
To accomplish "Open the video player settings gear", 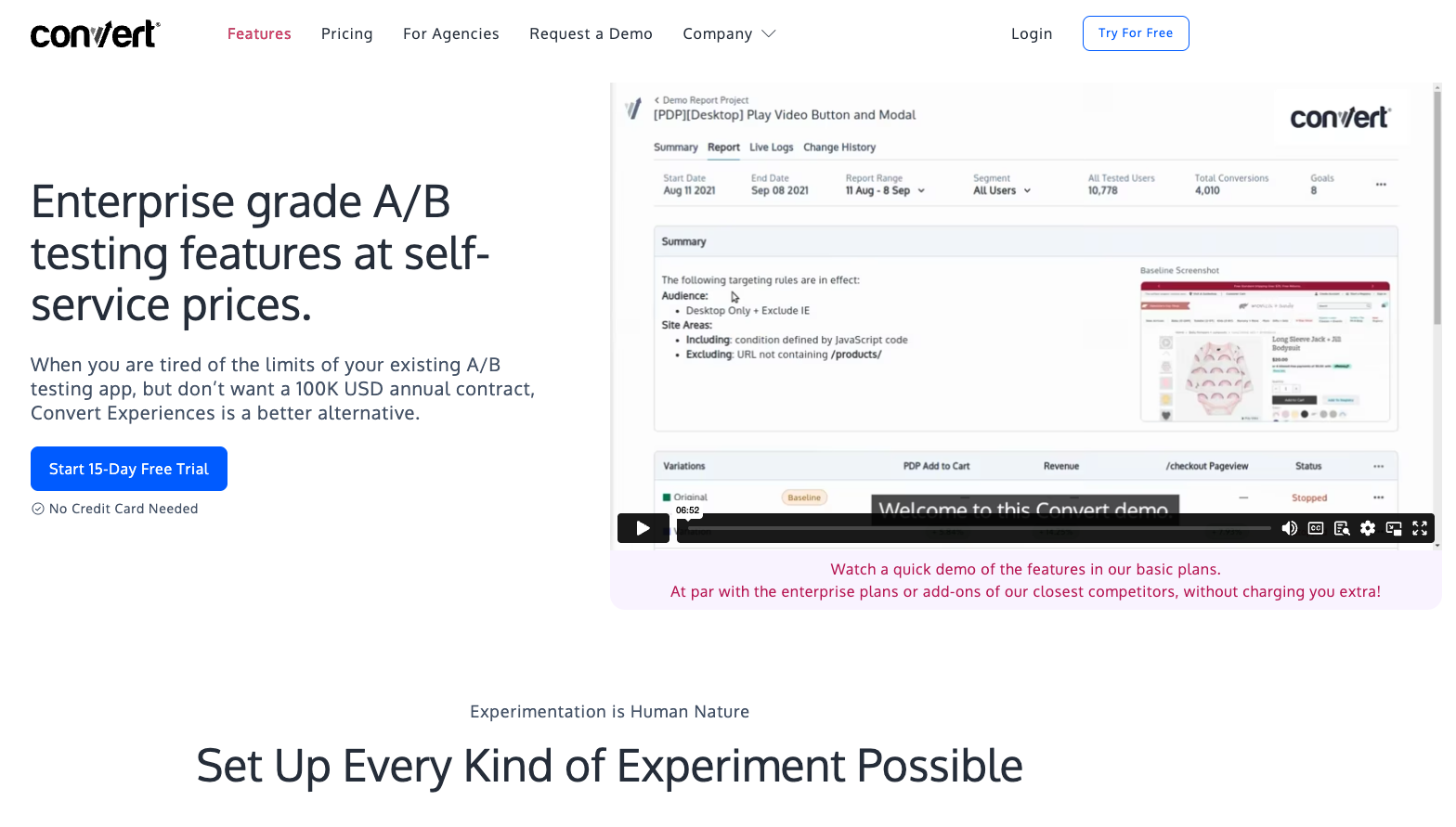I will pos(1367,527).
